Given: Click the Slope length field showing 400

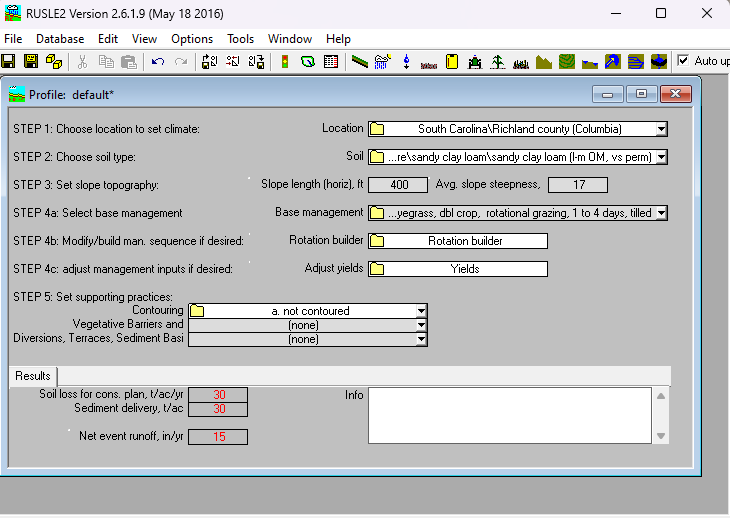Looking at the screenshot, I should click(x=398, y=185).
